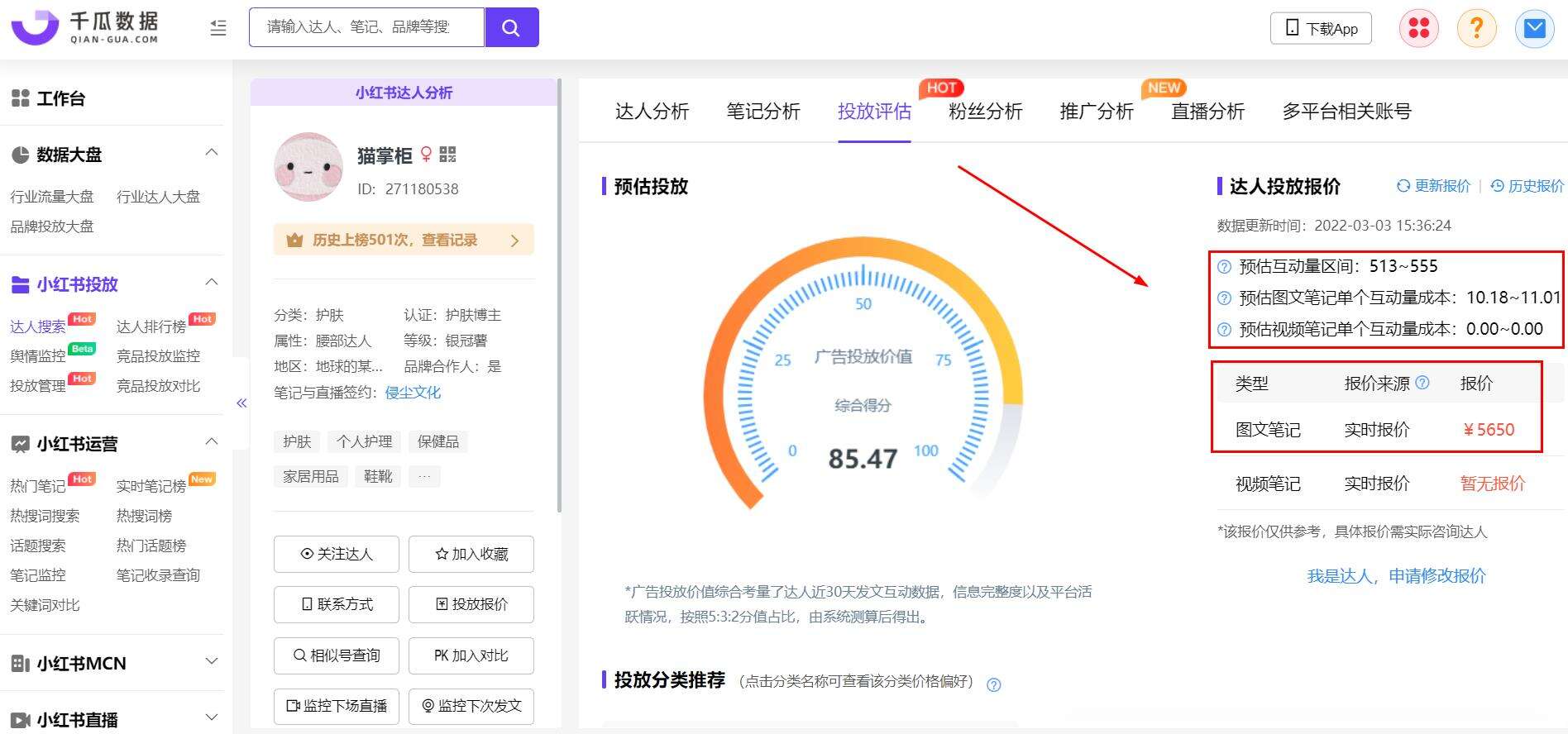Screen dimensions: 1568x734
Task: Switch to the 推广分析 tab
Action: click(x=1097, y=112)
